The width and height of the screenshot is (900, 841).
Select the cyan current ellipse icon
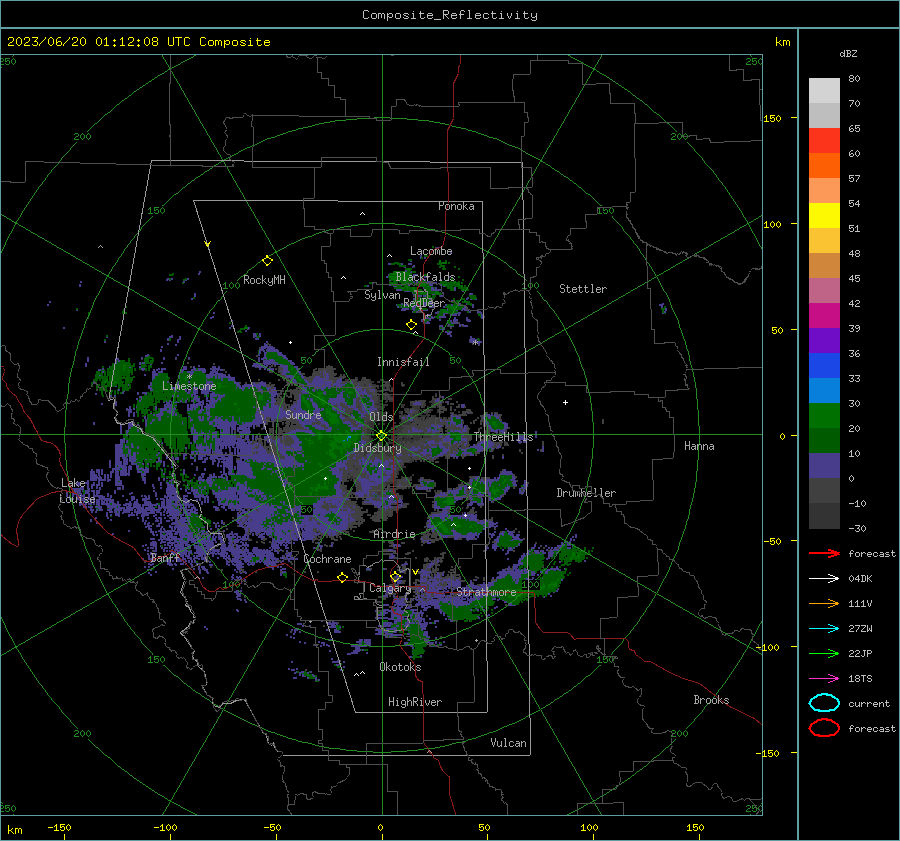(x=824, y=703)
